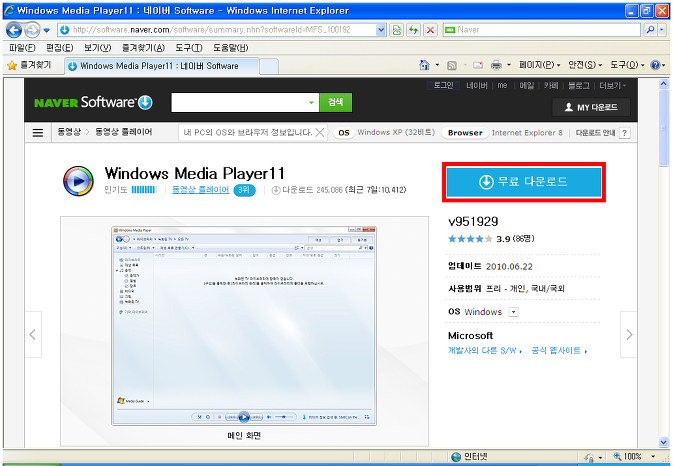Click the magnifier search icon in IE
Screen dimensions: 673x466
(650, 30)
